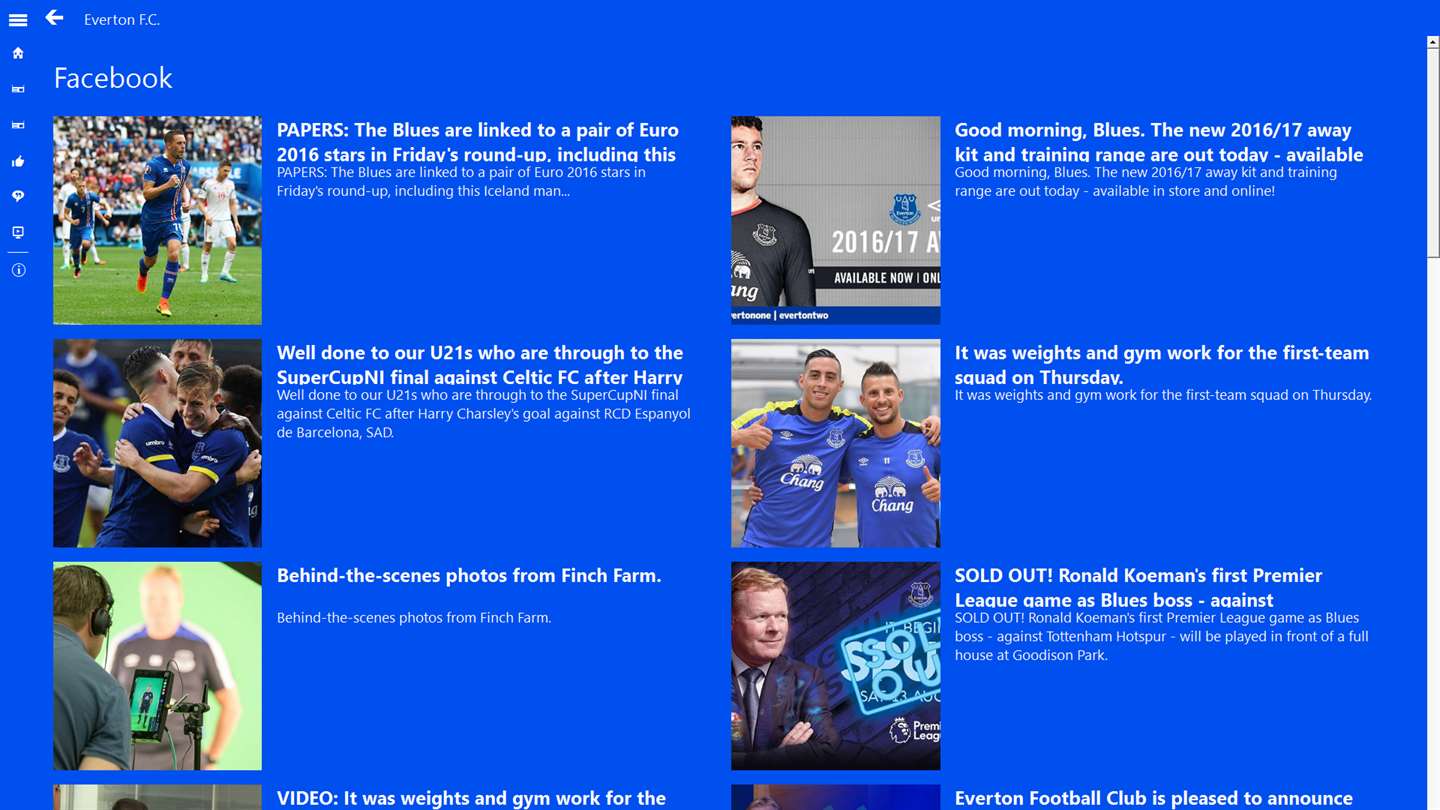The height and width of the screenshot is (810, 1440).
Task: Open the speech bubble quotes icon
Action: (18, 196)
